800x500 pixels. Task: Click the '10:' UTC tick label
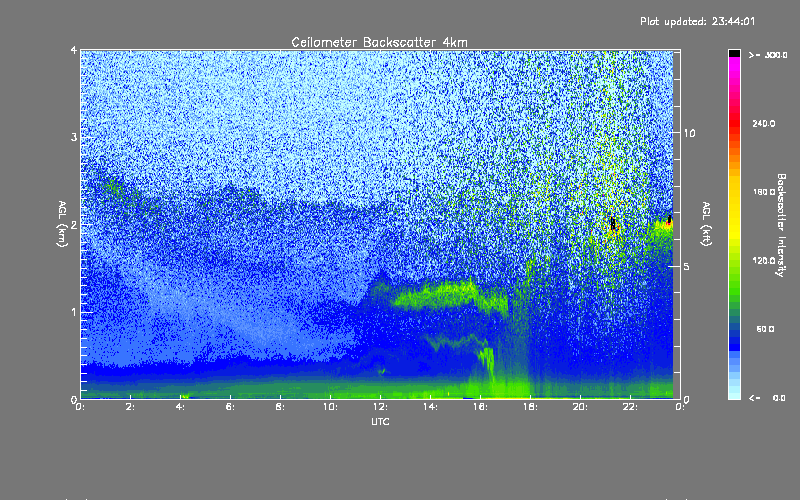click(x=330, y=407)
